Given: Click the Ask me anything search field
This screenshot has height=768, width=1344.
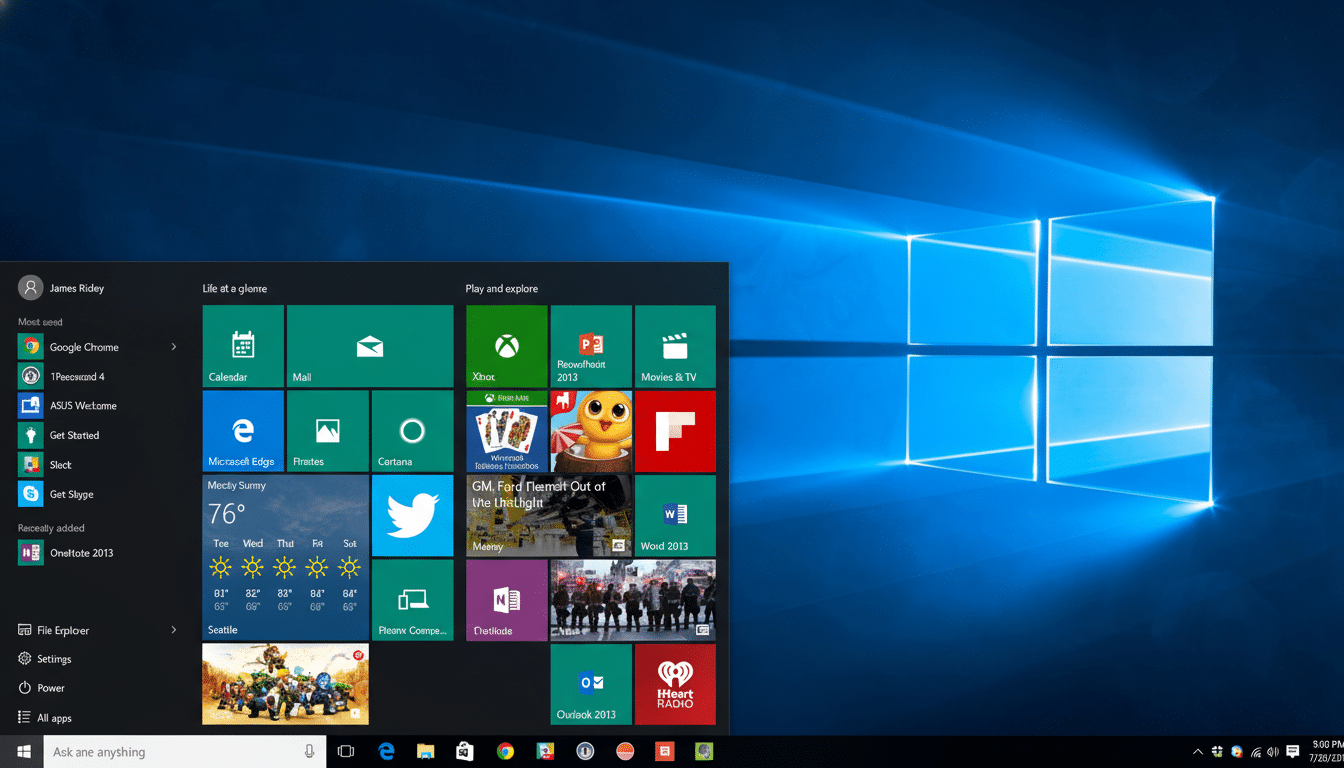Looking at the screenshot, I should (x=180, y=751).
